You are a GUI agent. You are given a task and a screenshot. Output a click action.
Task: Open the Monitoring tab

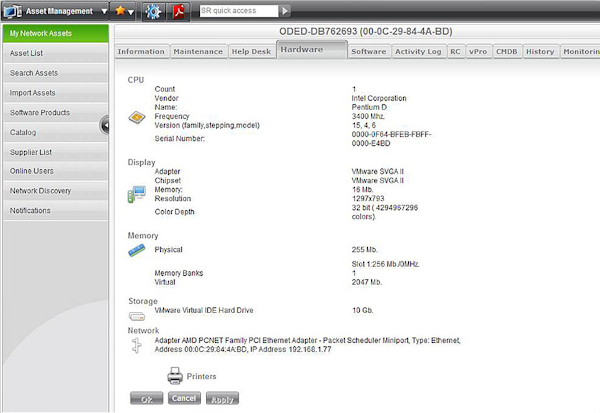tap(580, 52)
